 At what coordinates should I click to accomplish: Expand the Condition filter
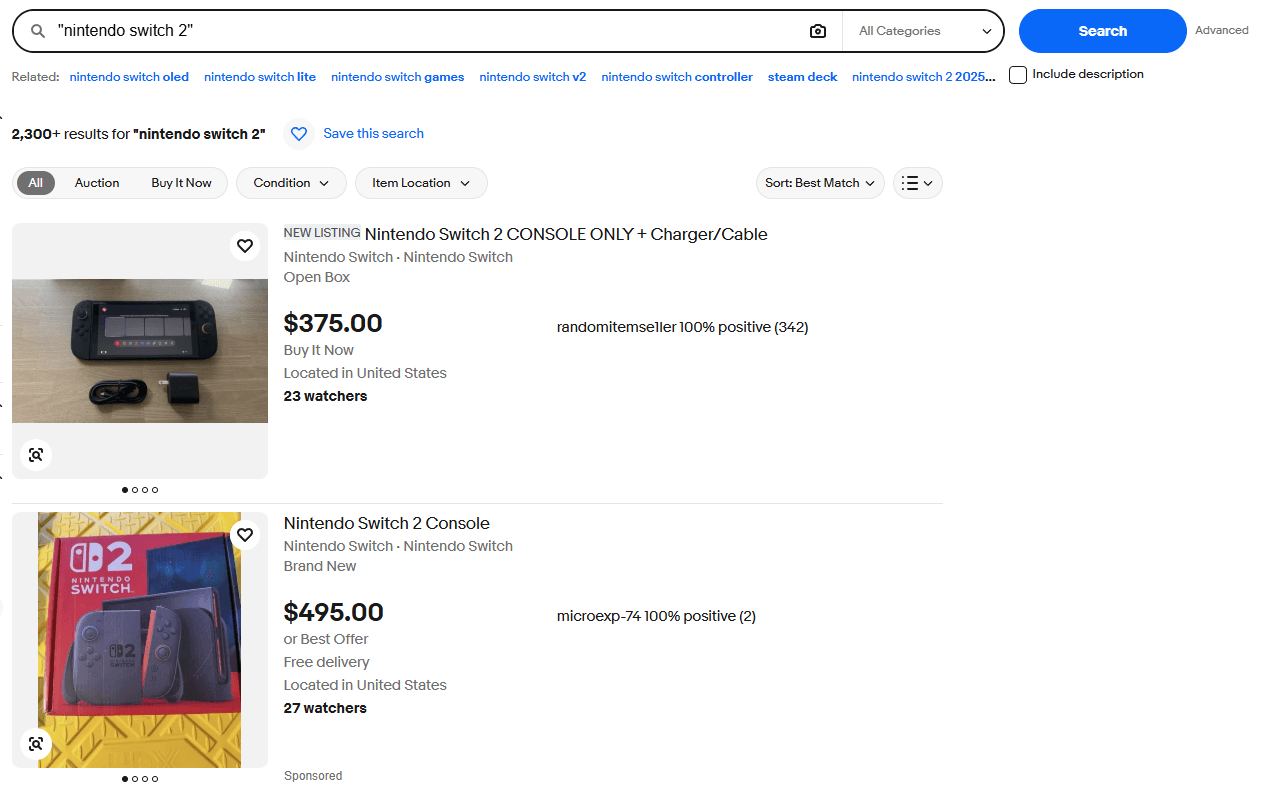(x=291, y=183)
